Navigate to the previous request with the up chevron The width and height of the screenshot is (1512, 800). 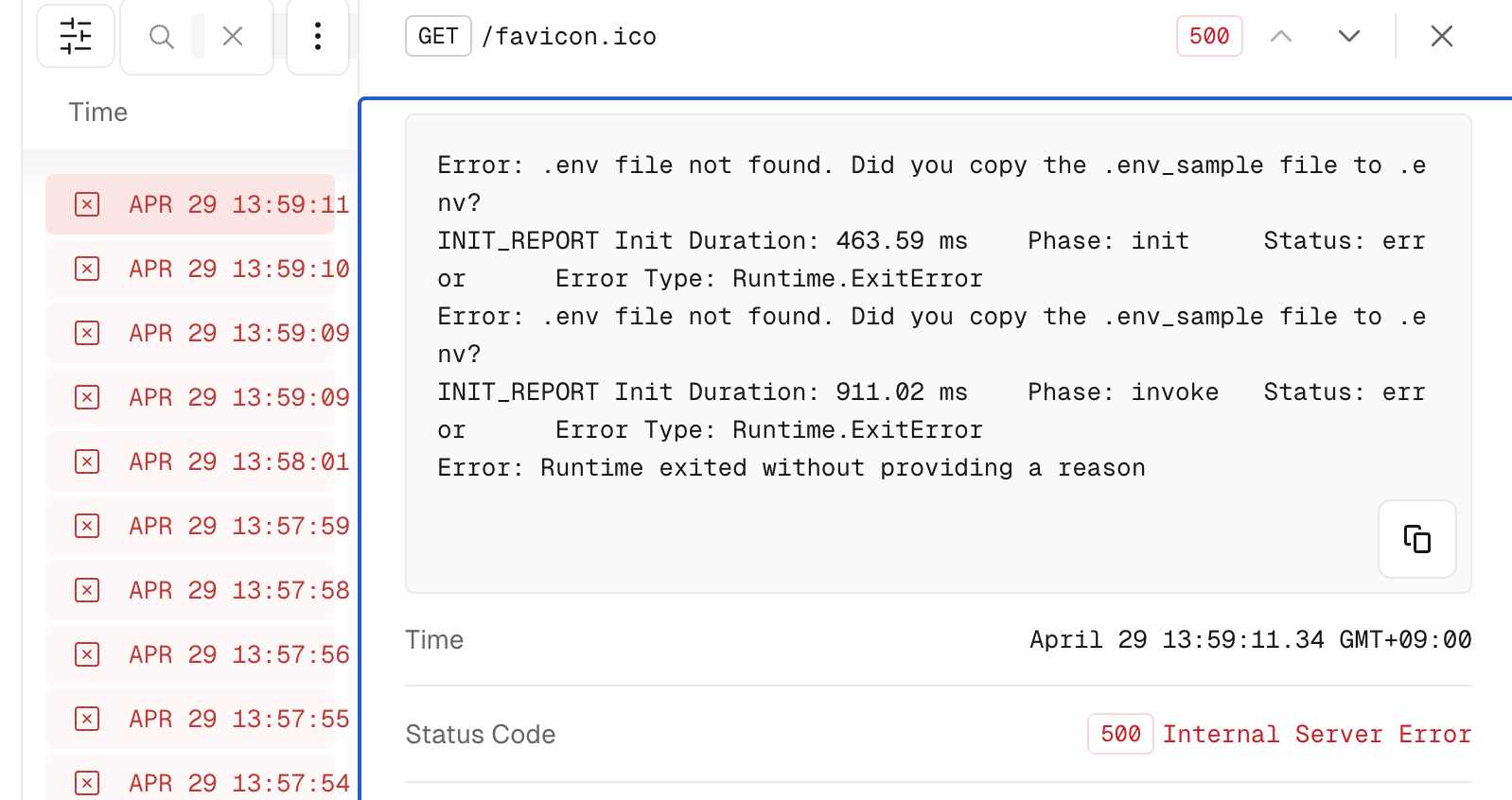click(1281, 36)
